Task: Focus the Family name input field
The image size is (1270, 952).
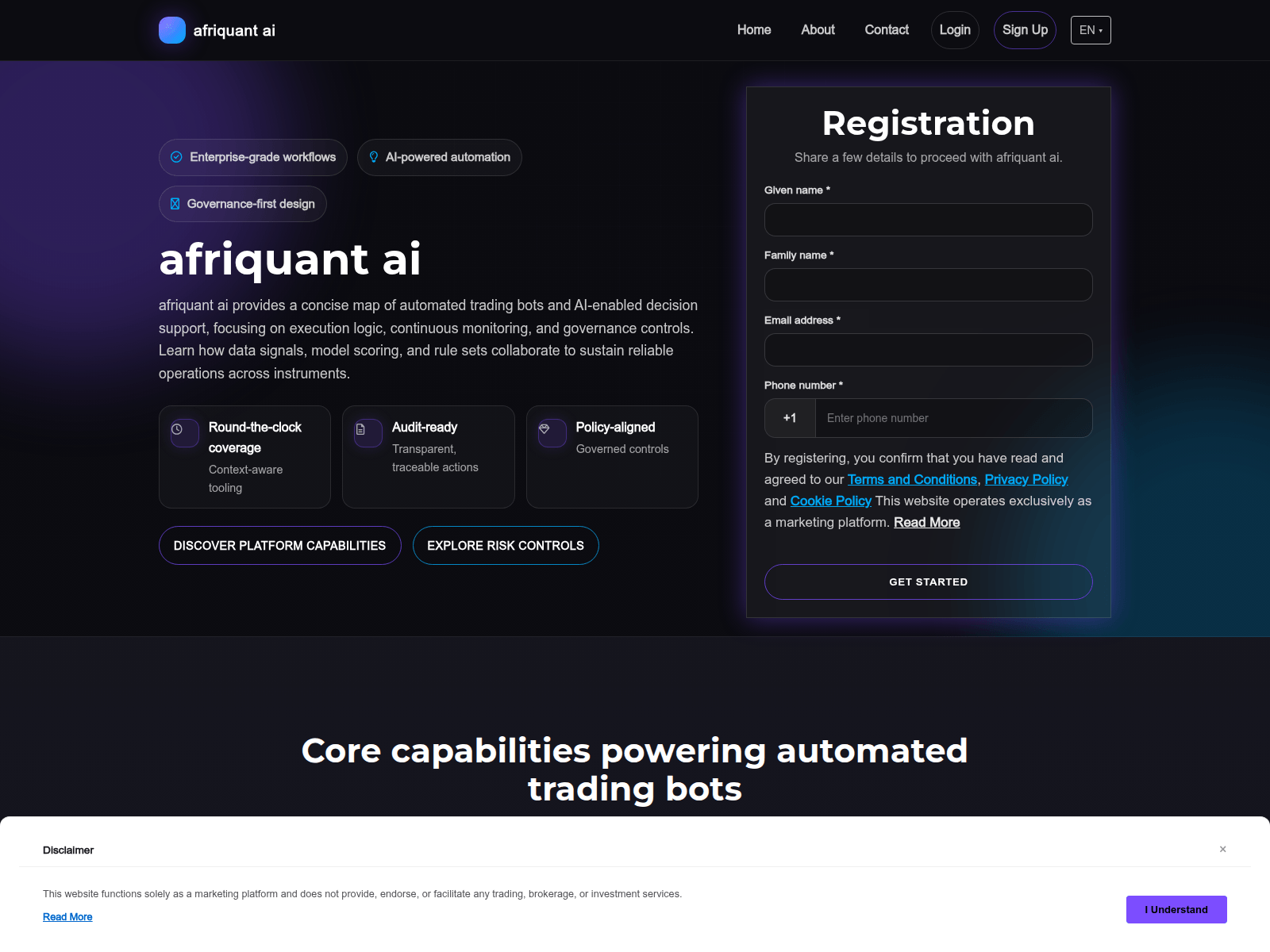Action: tap(929, 285)
